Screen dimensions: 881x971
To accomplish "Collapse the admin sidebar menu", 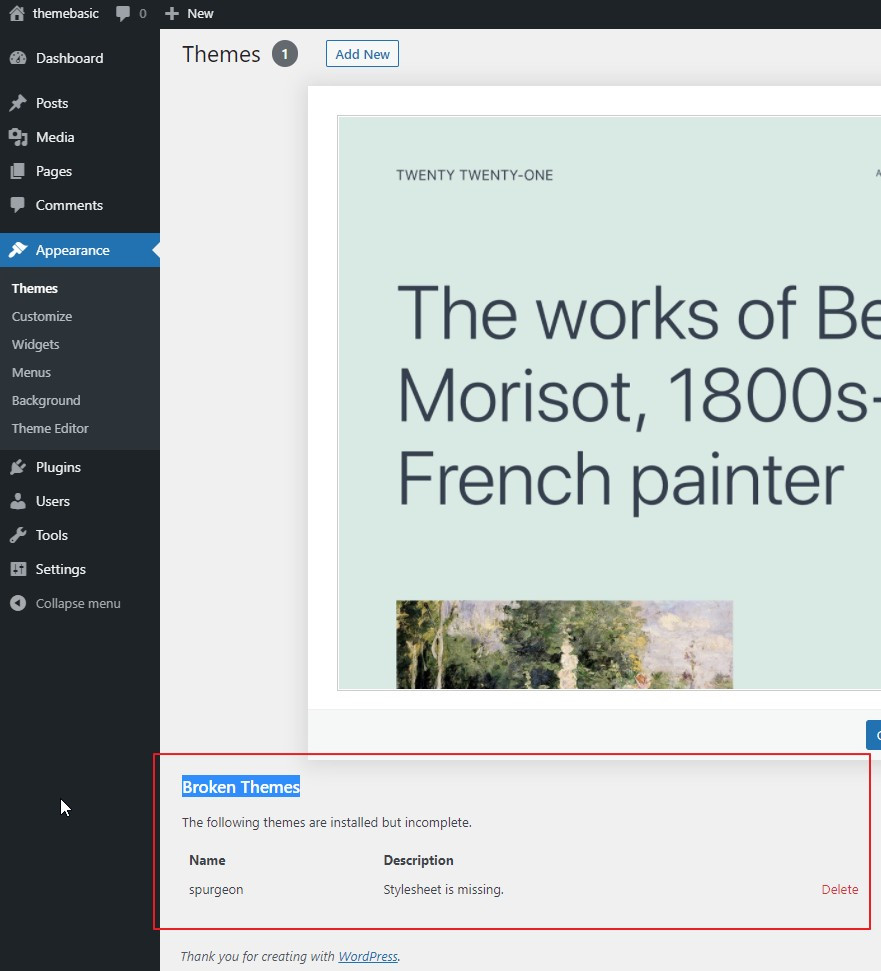I will 78,603.
